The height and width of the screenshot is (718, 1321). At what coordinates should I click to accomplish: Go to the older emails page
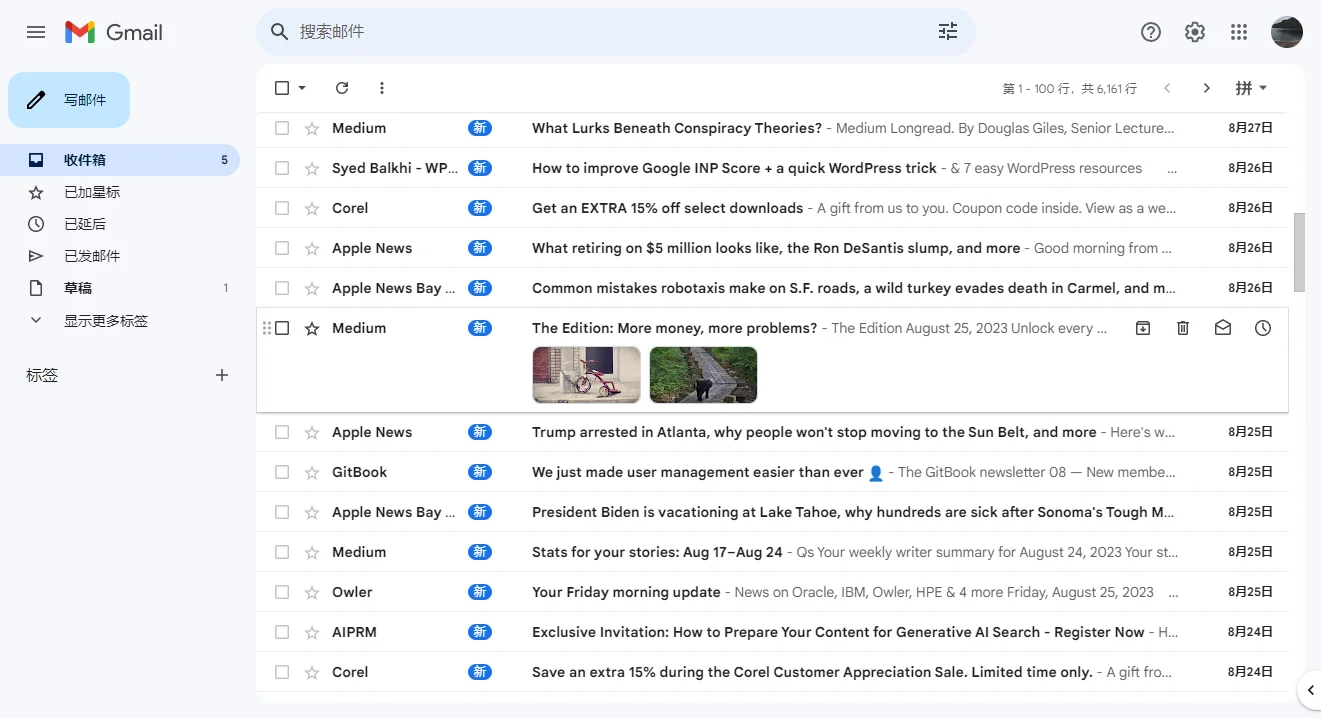(x=1207, y=88)
